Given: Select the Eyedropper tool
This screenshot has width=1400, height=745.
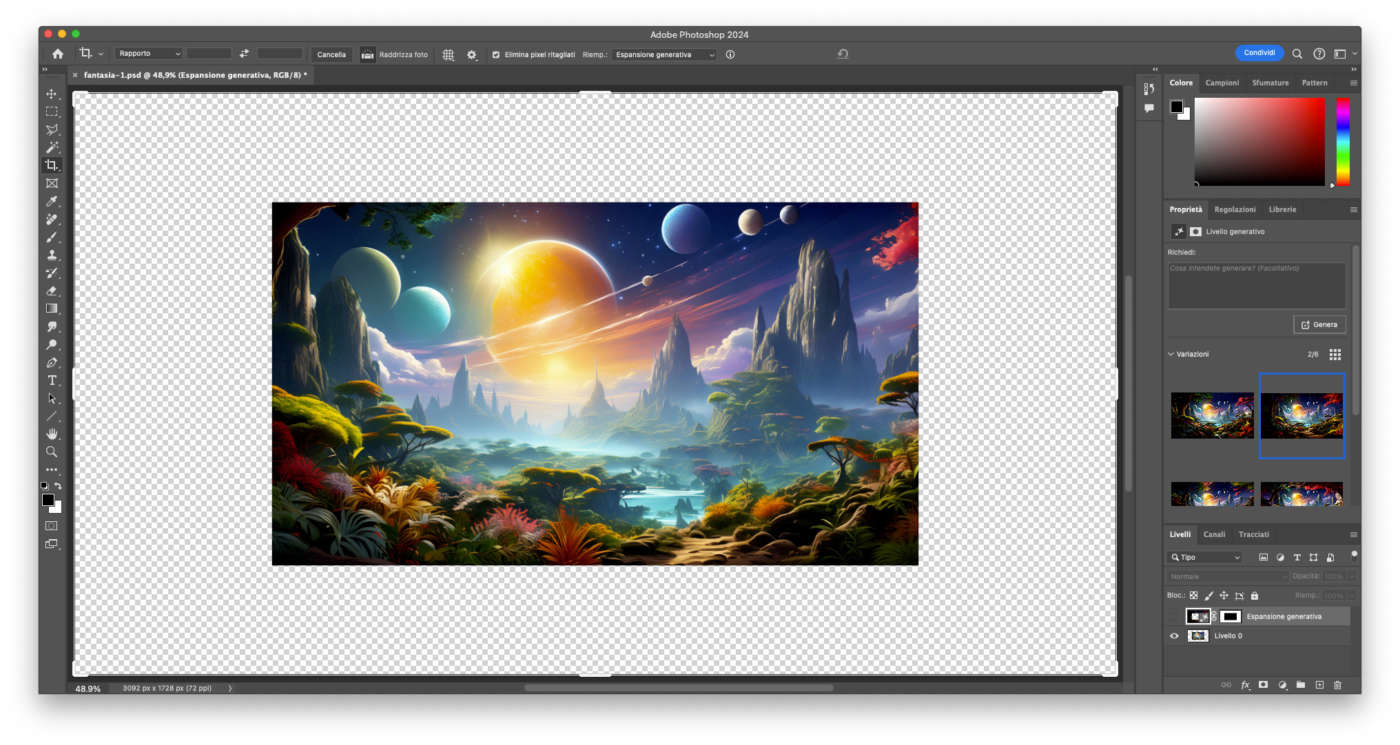Looking at the screenshot, I should (x=52, y=201).
